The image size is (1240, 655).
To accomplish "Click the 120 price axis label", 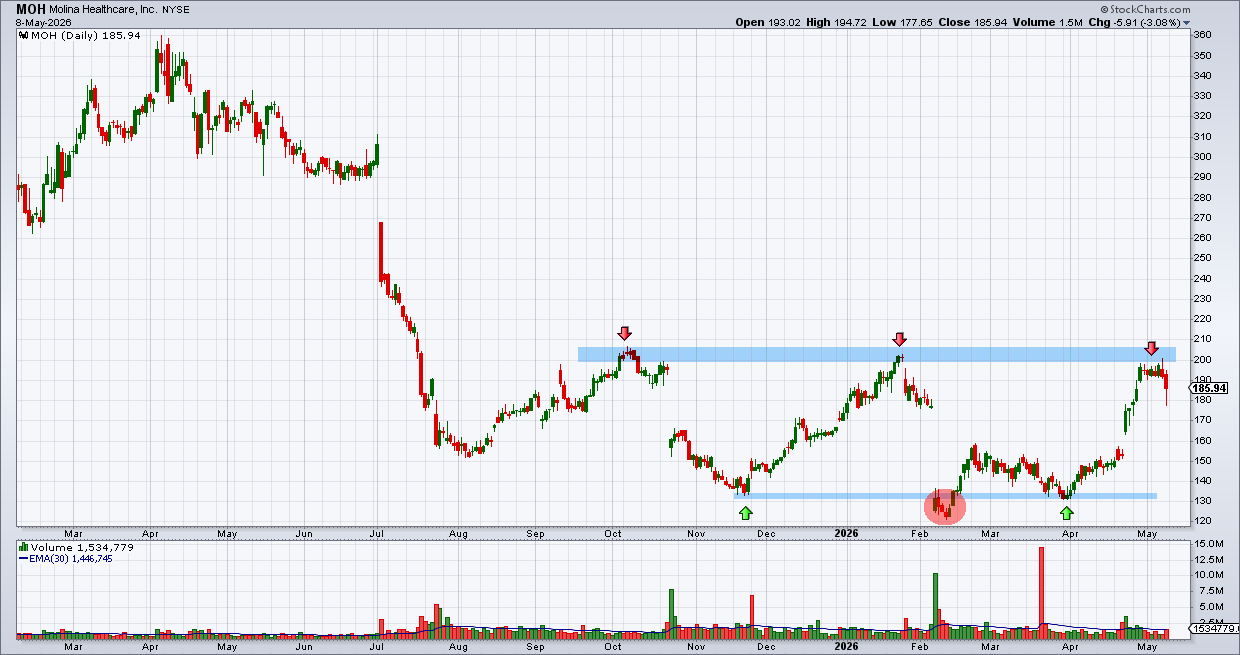I will (x=1203, y=522).
